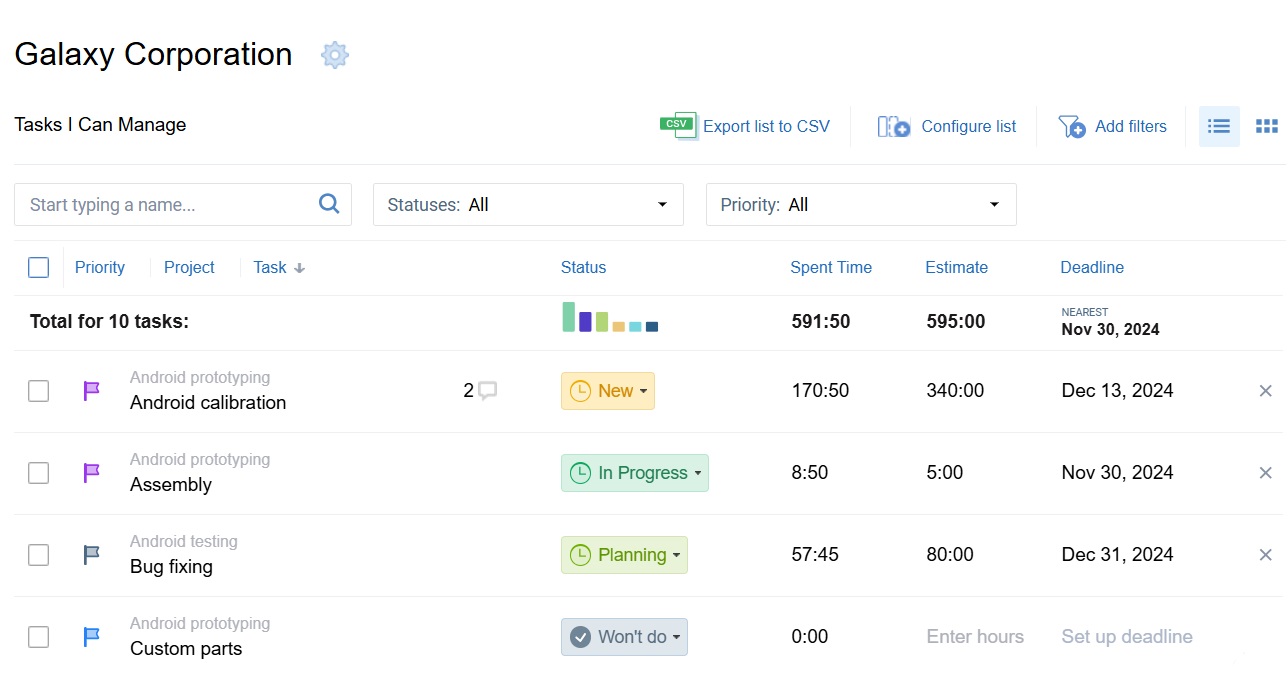The width and height of the screenshot is (1288, 688).
Task: Open the Assembly task
Action: [x=171, y=485]
